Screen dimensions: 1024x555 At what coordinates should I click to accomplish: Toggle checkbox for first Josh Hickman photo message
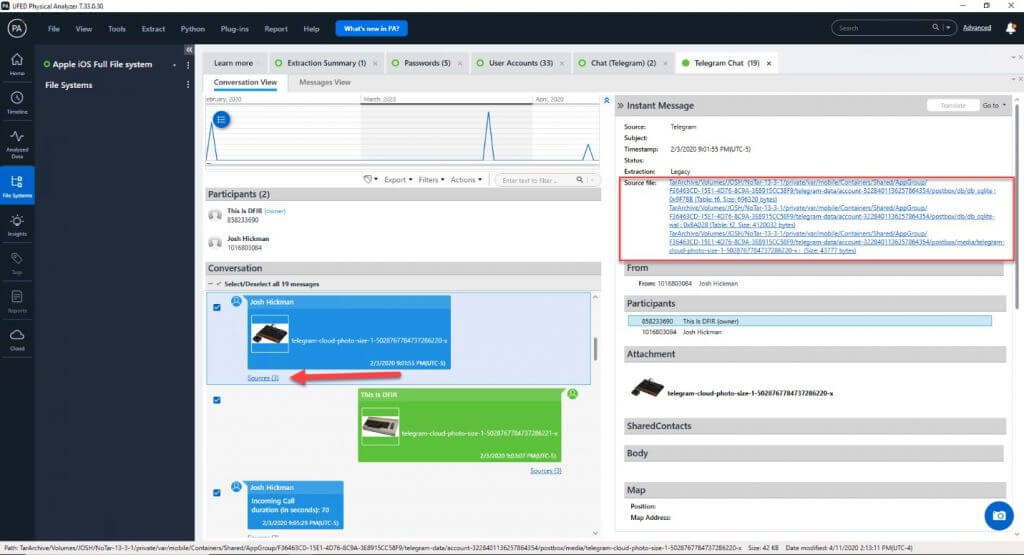(217, 307)
